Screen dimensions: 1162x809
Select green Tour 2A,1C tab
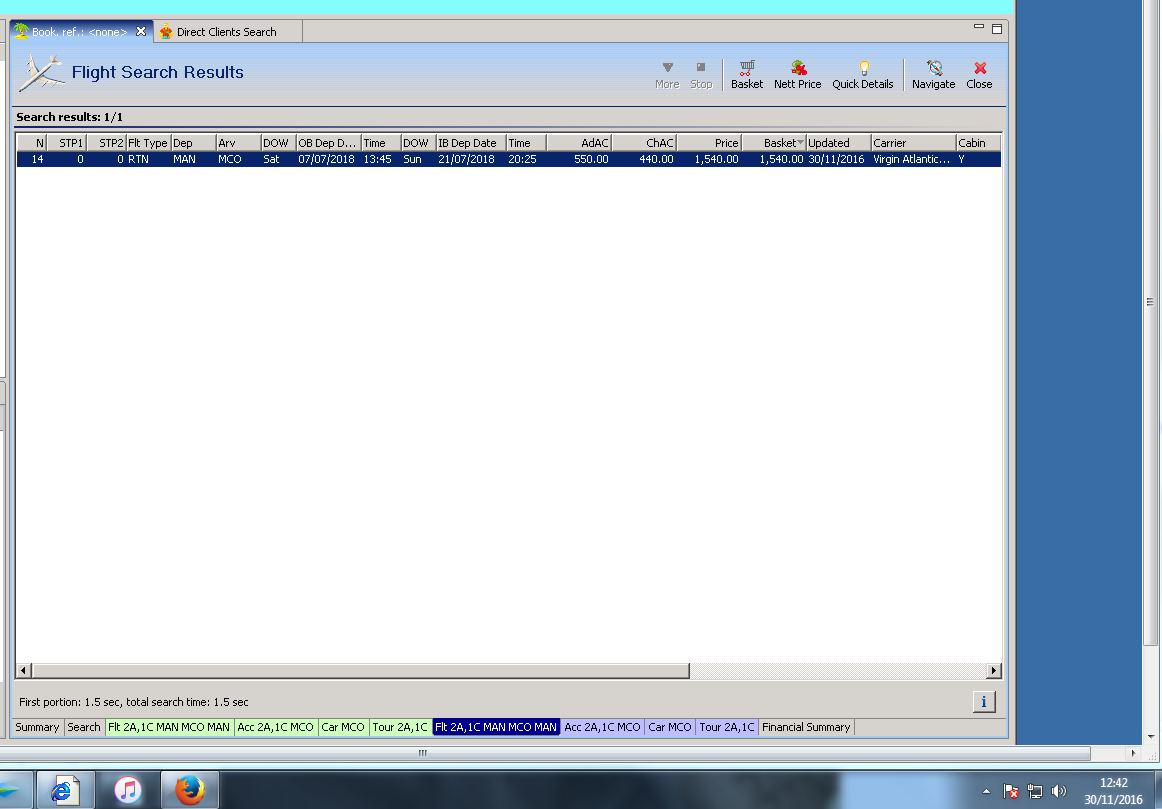tap(400, 727)
